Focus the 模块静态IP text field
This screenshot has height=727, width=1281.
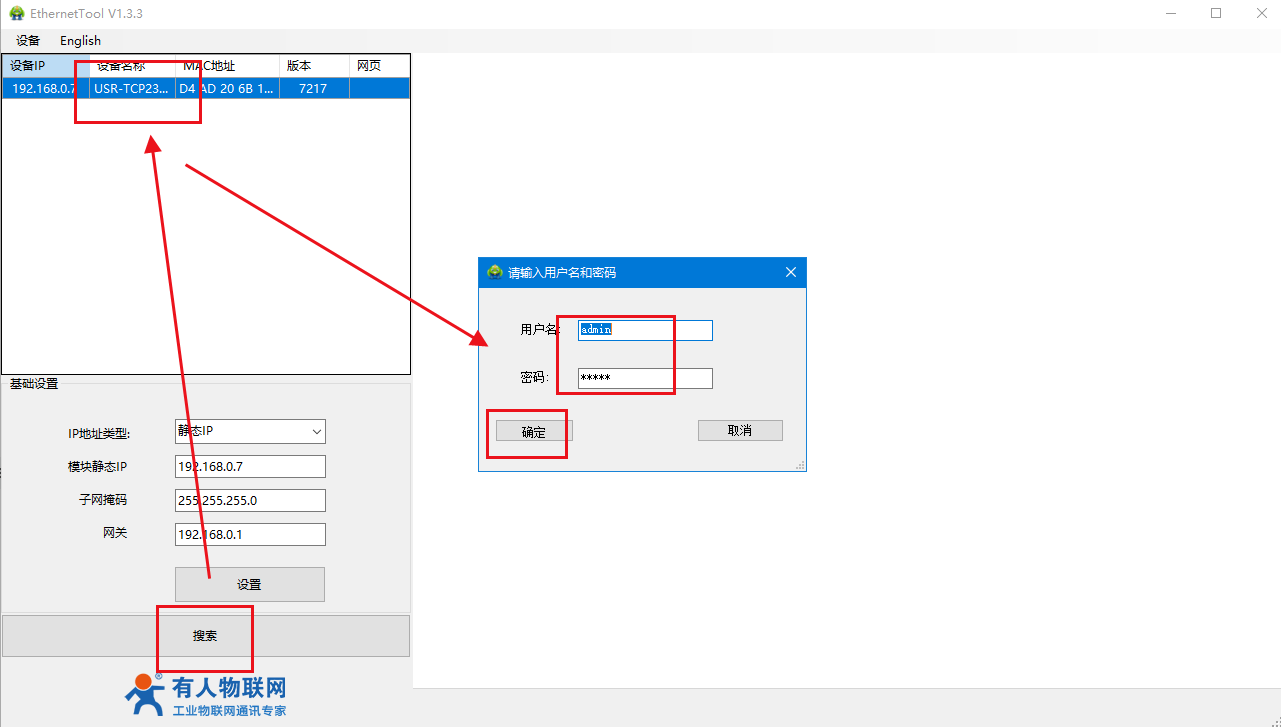click(250, 467)
